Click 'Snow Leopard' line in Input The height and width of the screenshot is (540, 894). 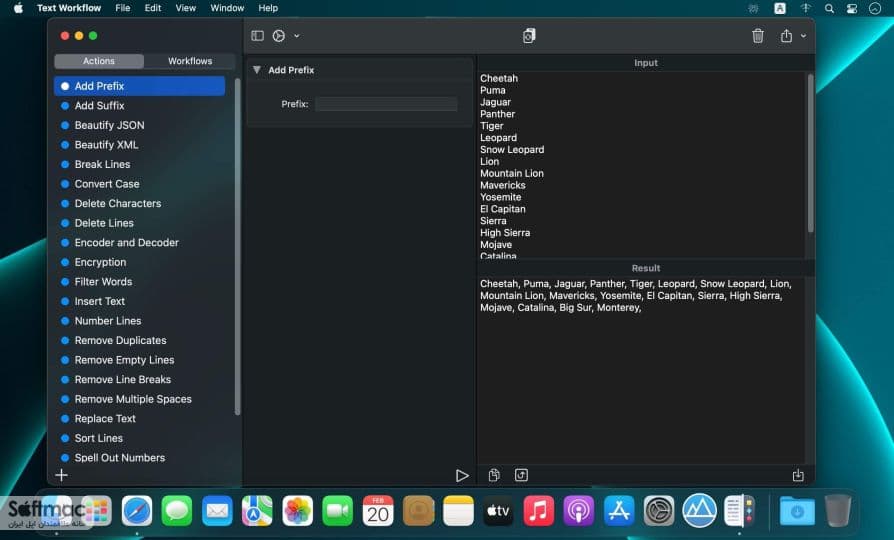(512, 149)
